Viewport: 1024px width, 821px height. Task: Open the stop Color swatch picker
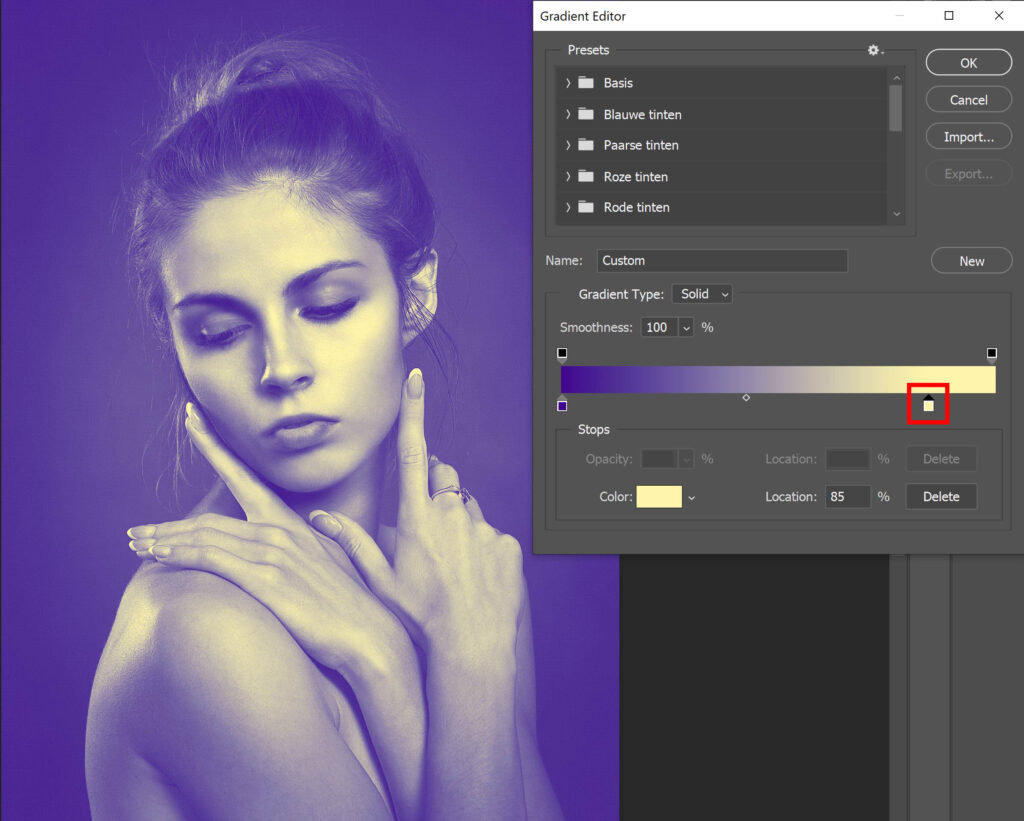pyautogui.click(x=659, y=497)
